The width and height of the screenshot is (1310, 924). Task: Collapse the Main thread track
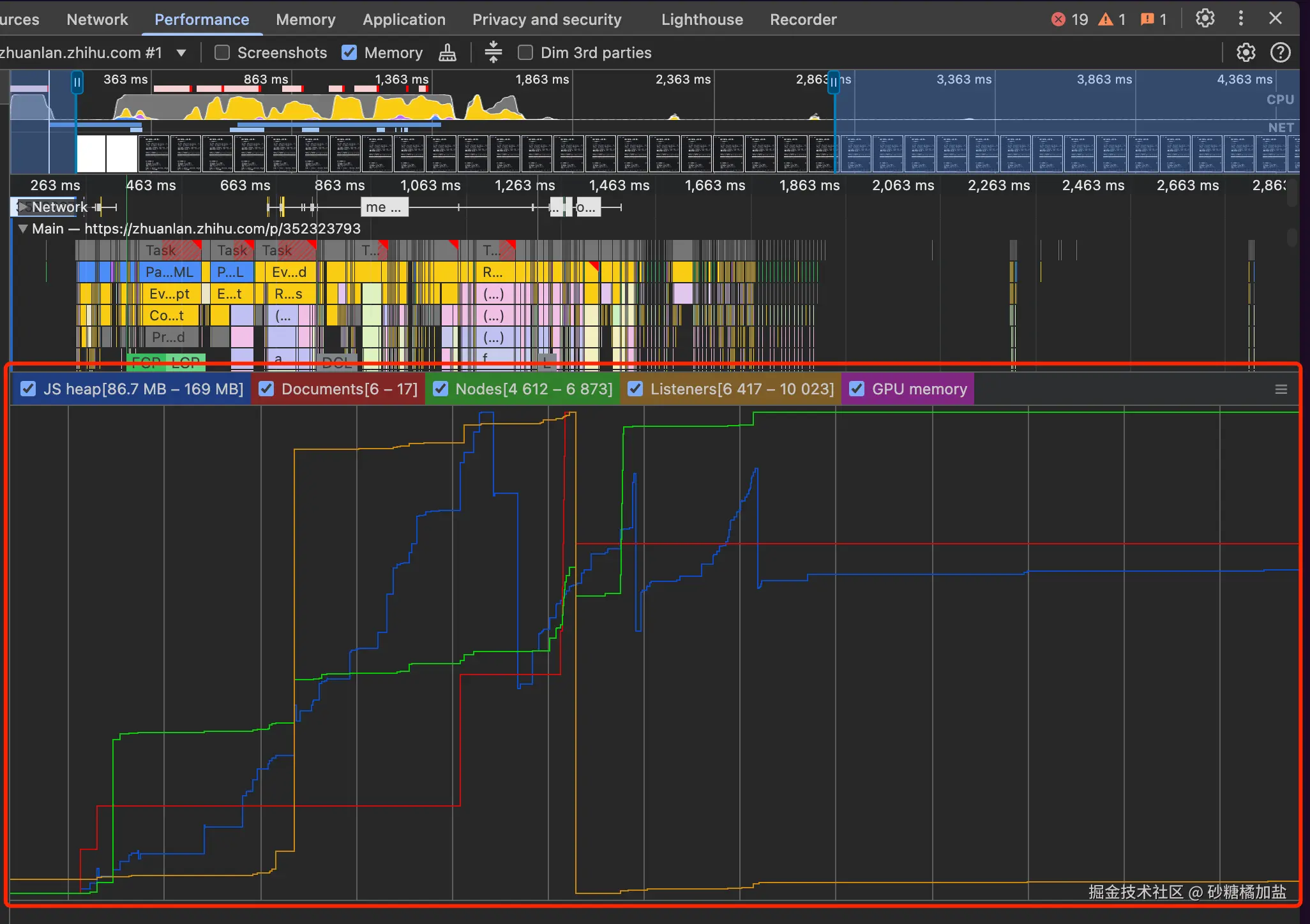[x=23, y=228]
